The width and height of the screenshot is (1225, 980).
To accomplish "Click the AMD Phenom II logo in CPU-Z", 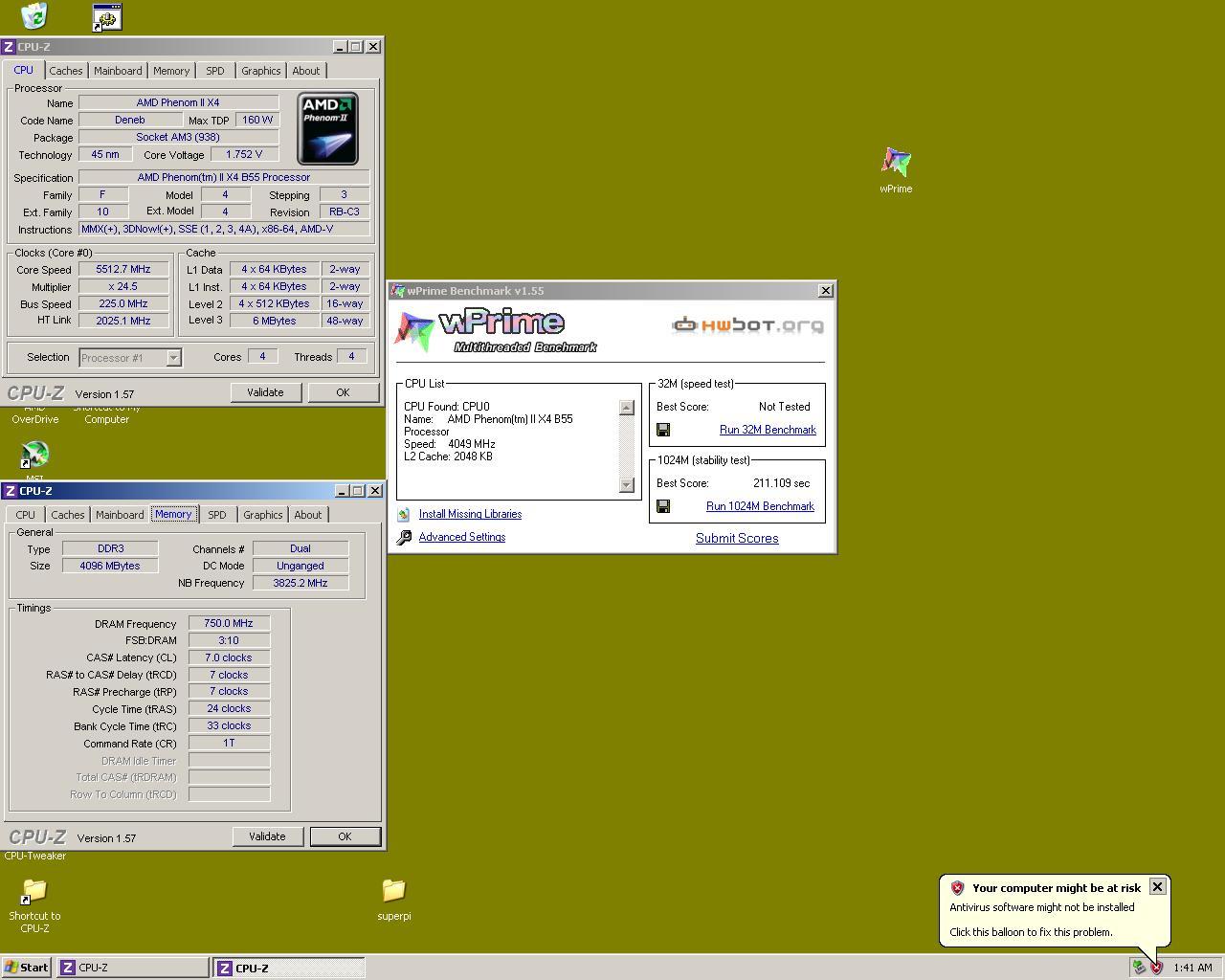I will point(327,128).
